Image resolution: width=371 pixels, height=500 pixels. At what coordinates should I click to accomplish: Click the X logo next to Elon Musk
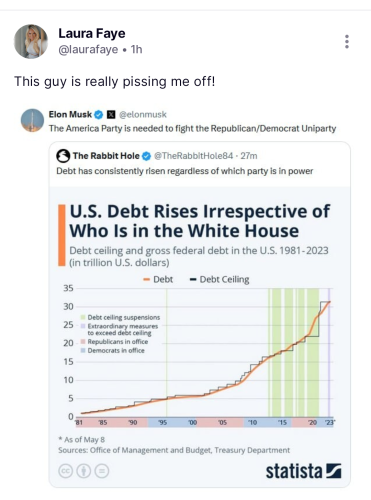click(x=111, y=115)
